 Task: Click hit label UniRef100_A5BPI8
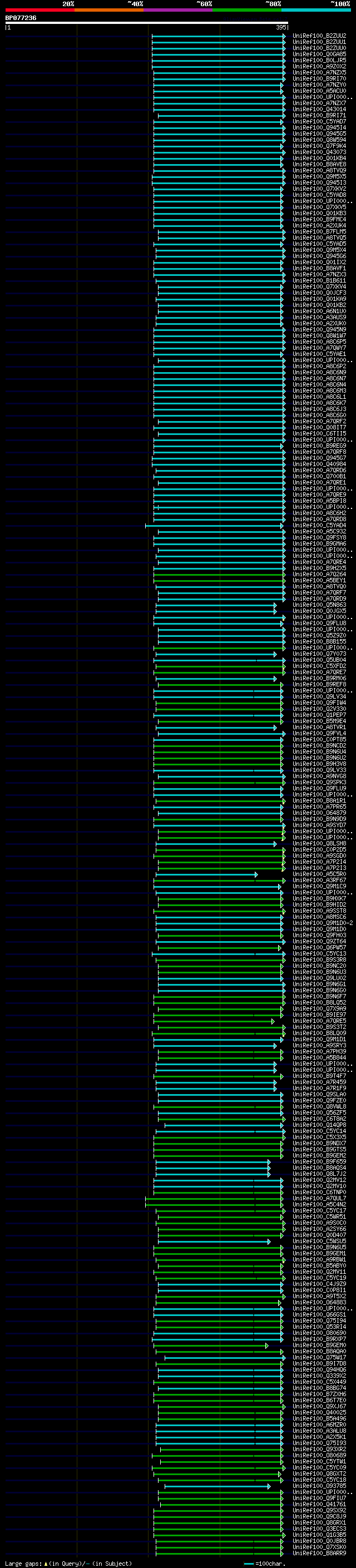319,501
